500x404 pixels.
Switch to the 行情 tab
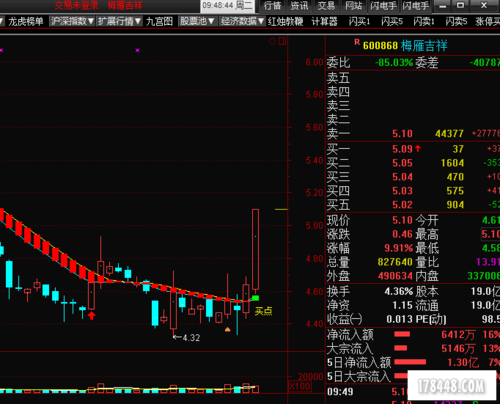272,6
